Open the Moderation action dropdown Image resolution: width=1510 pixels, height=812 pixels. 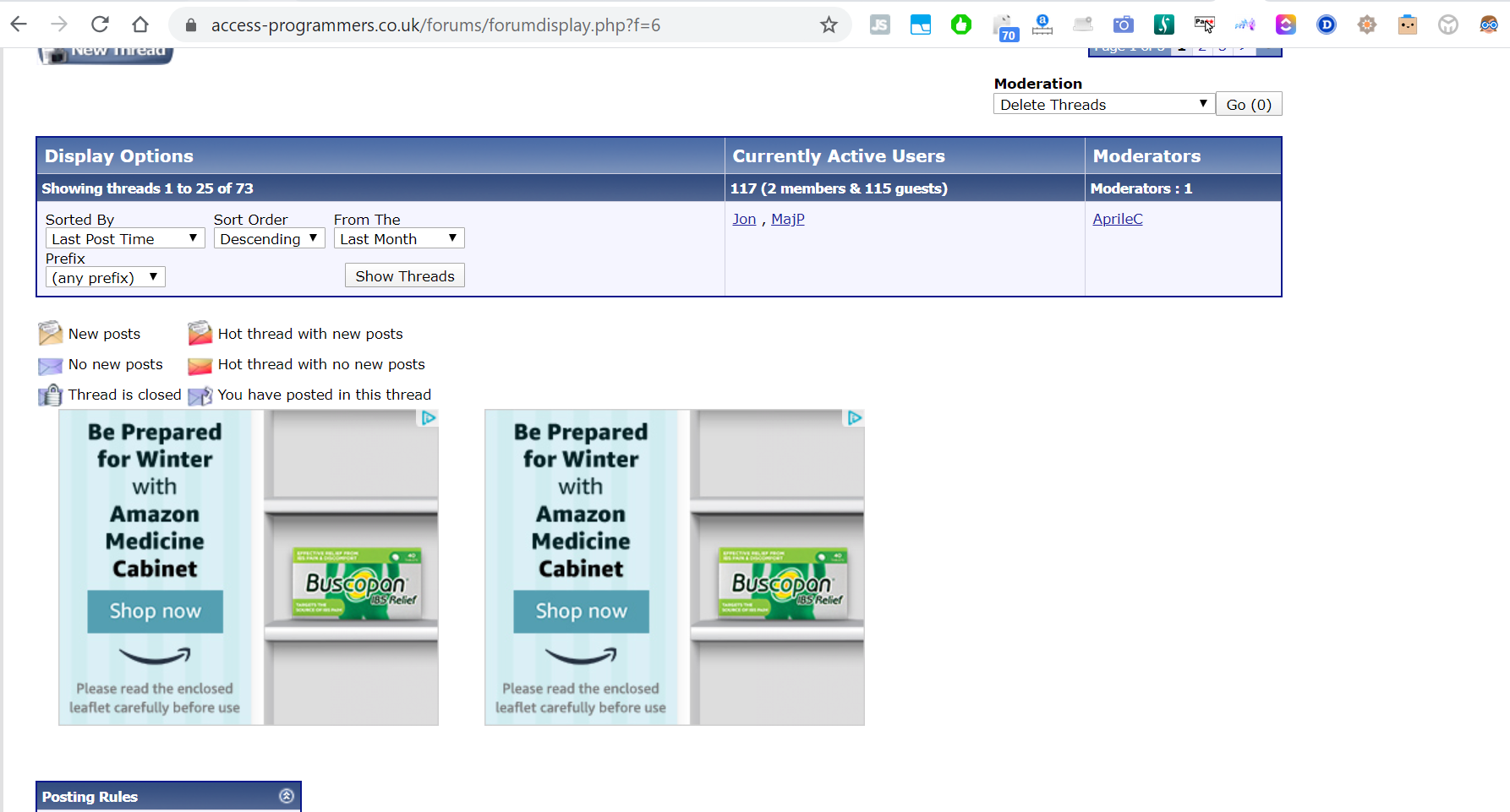1104,104
